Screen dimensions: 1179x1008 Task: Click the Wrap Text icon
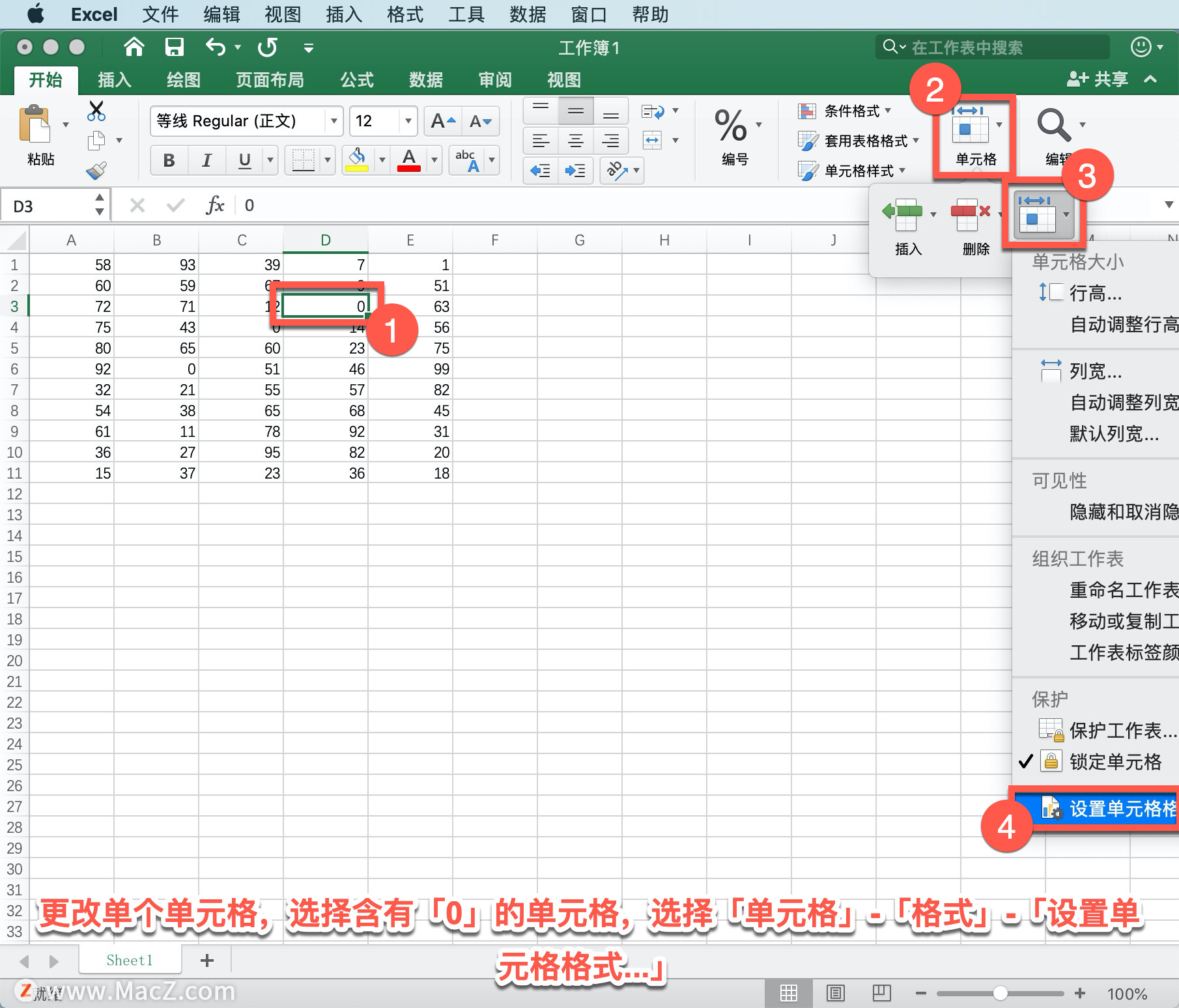(x=653, y=111)
